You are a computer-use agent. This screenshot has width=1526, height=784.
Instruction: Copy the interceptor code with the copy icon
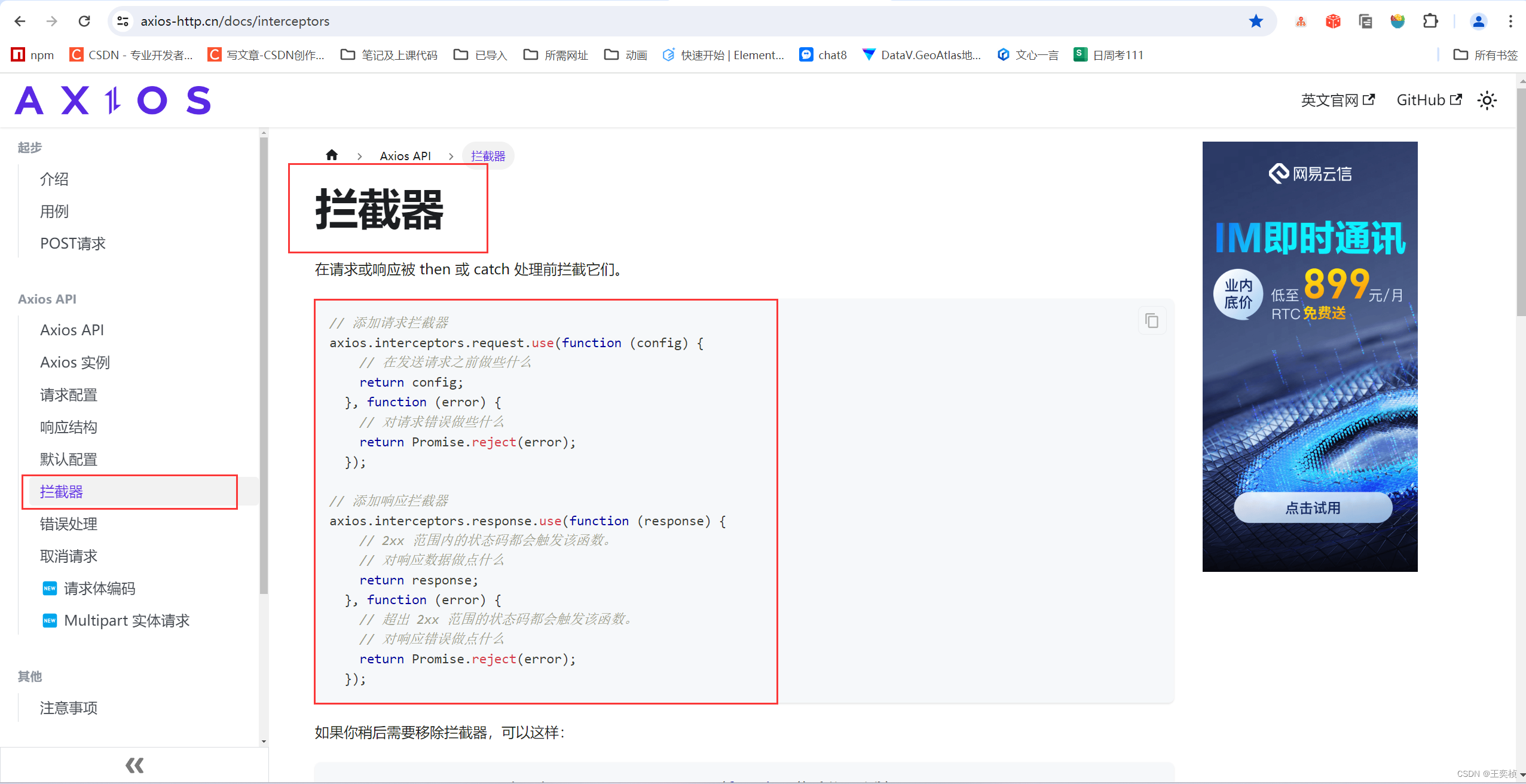pos(1152,320)
